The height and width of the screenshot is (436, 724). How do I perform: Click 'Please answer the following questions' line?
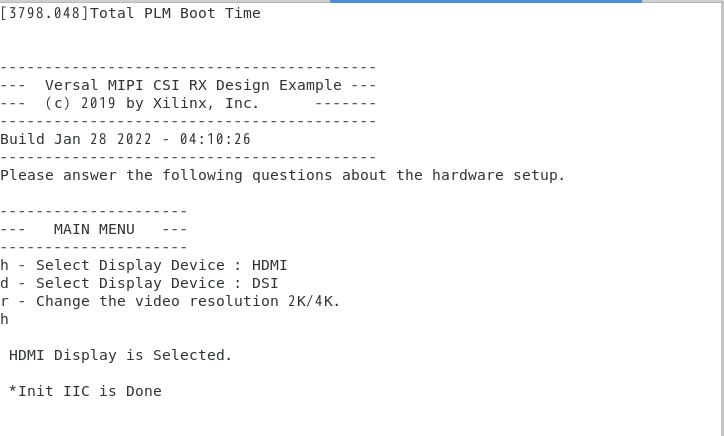[283, 176]
